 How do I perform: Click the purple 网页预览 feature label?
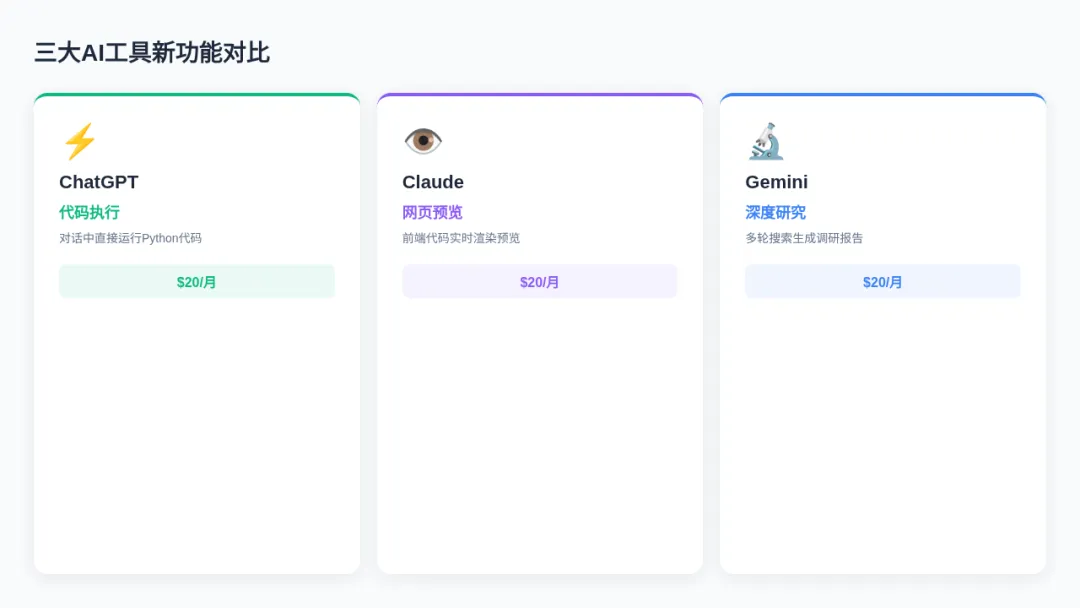pyautogui.click(x=433, y=213)
